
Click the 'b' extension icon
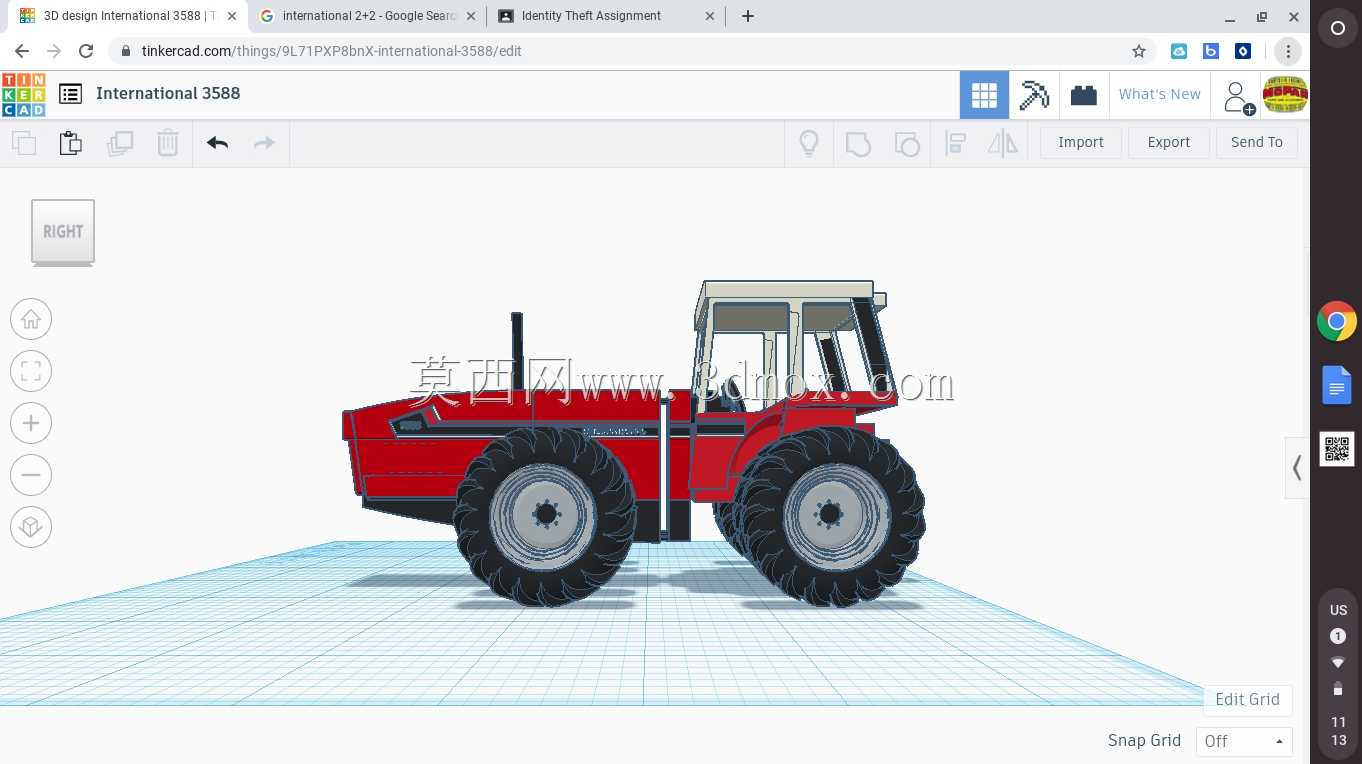[1211, 51]
